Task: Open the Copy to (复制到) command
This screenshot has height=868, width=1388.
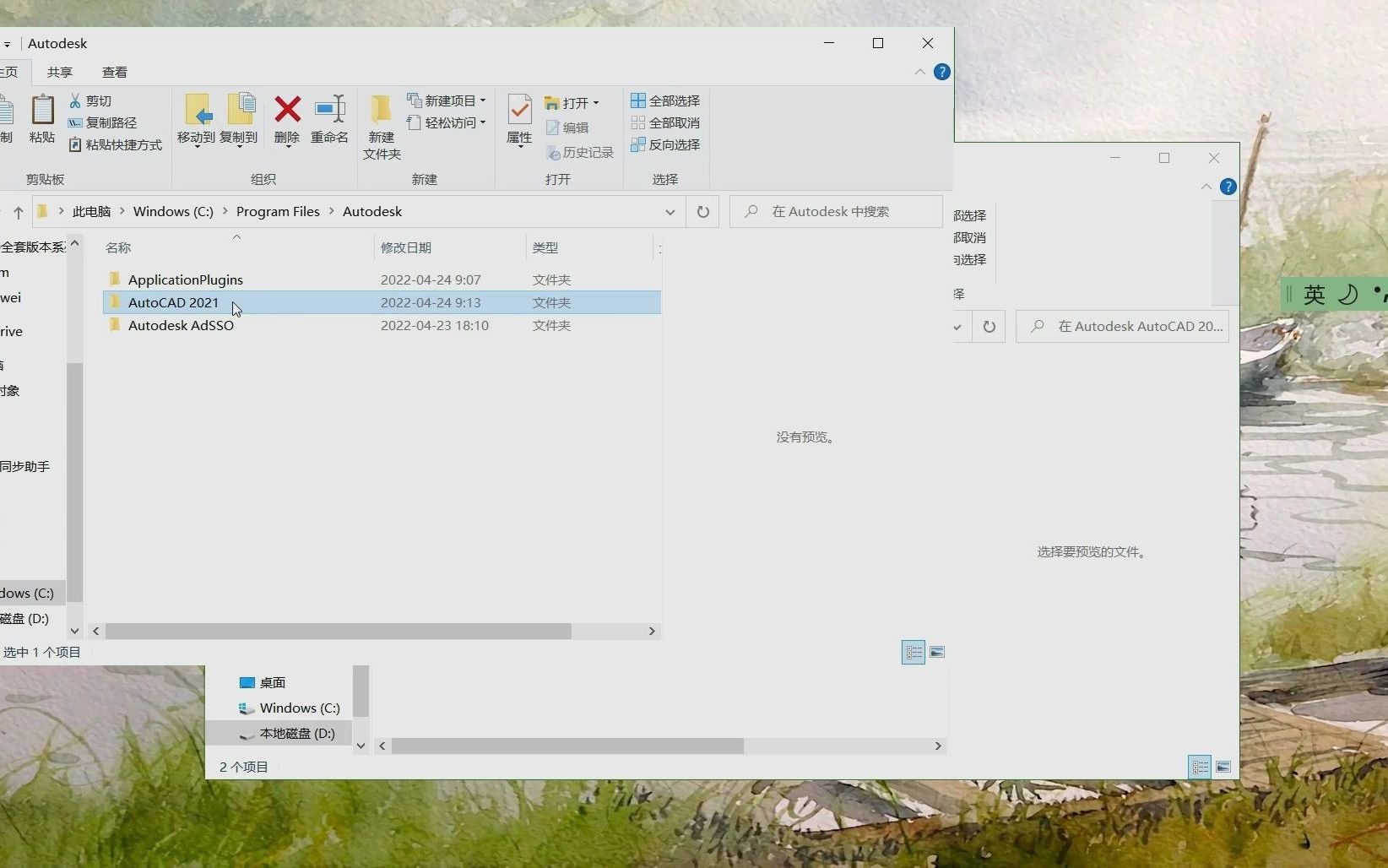Action: coord(239,120)
